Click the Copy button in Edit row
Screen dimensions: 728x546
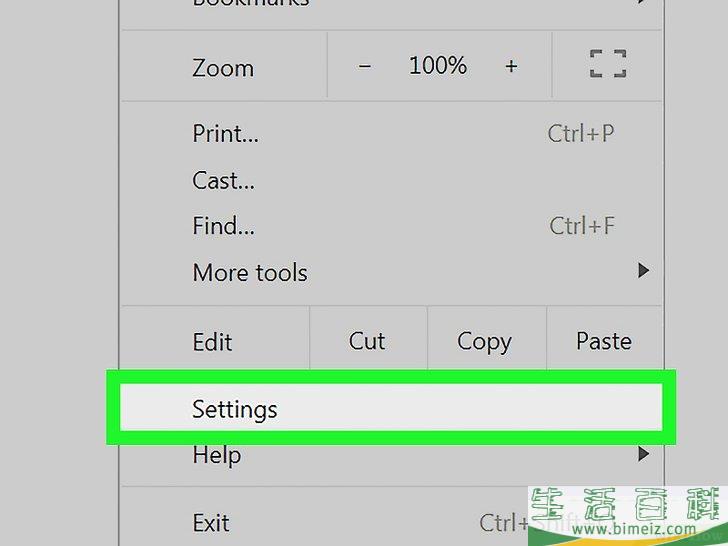(x=485, y=341)
